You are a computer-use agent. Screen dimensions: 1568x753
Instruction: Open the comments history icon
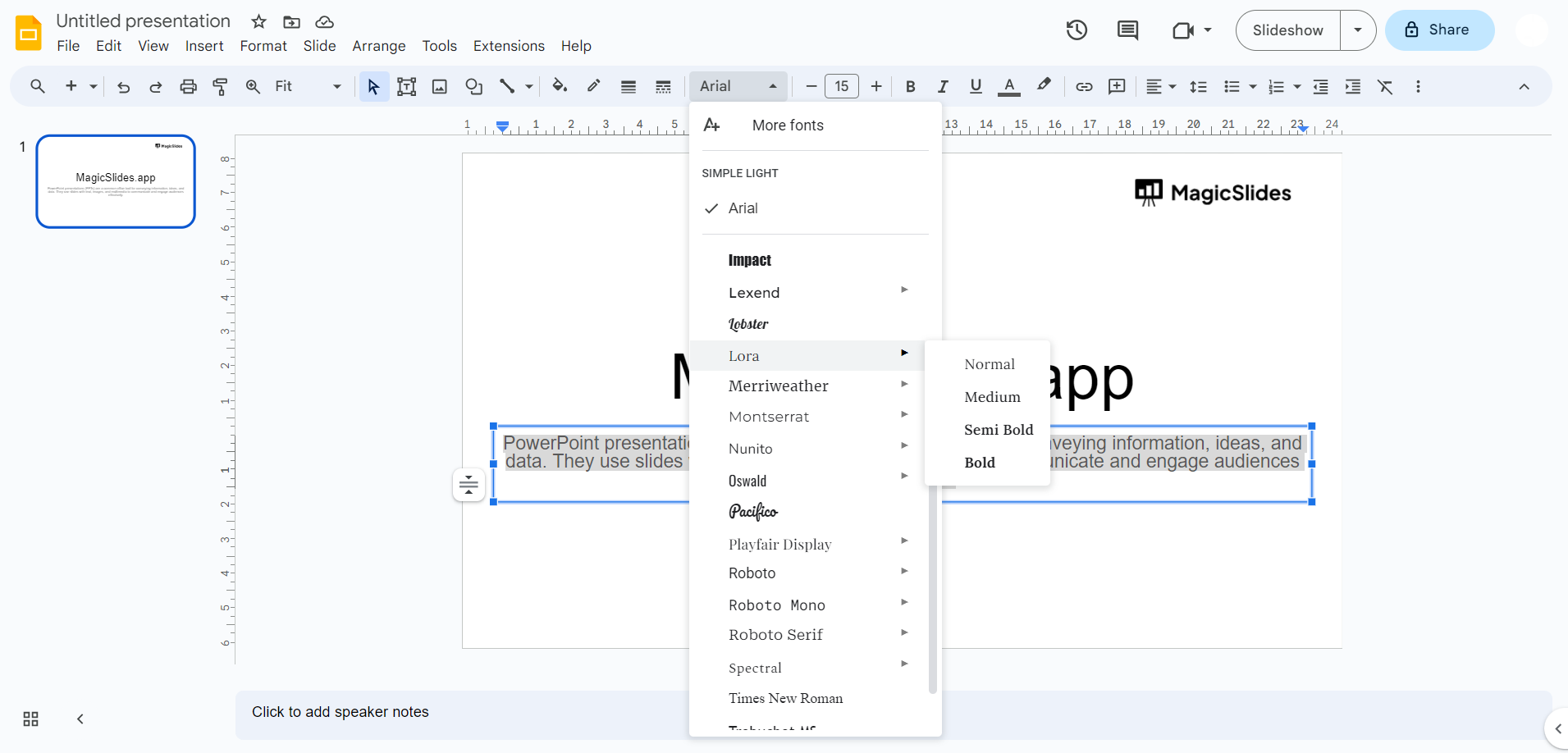pyautogui.click(x=1127, y=30)
